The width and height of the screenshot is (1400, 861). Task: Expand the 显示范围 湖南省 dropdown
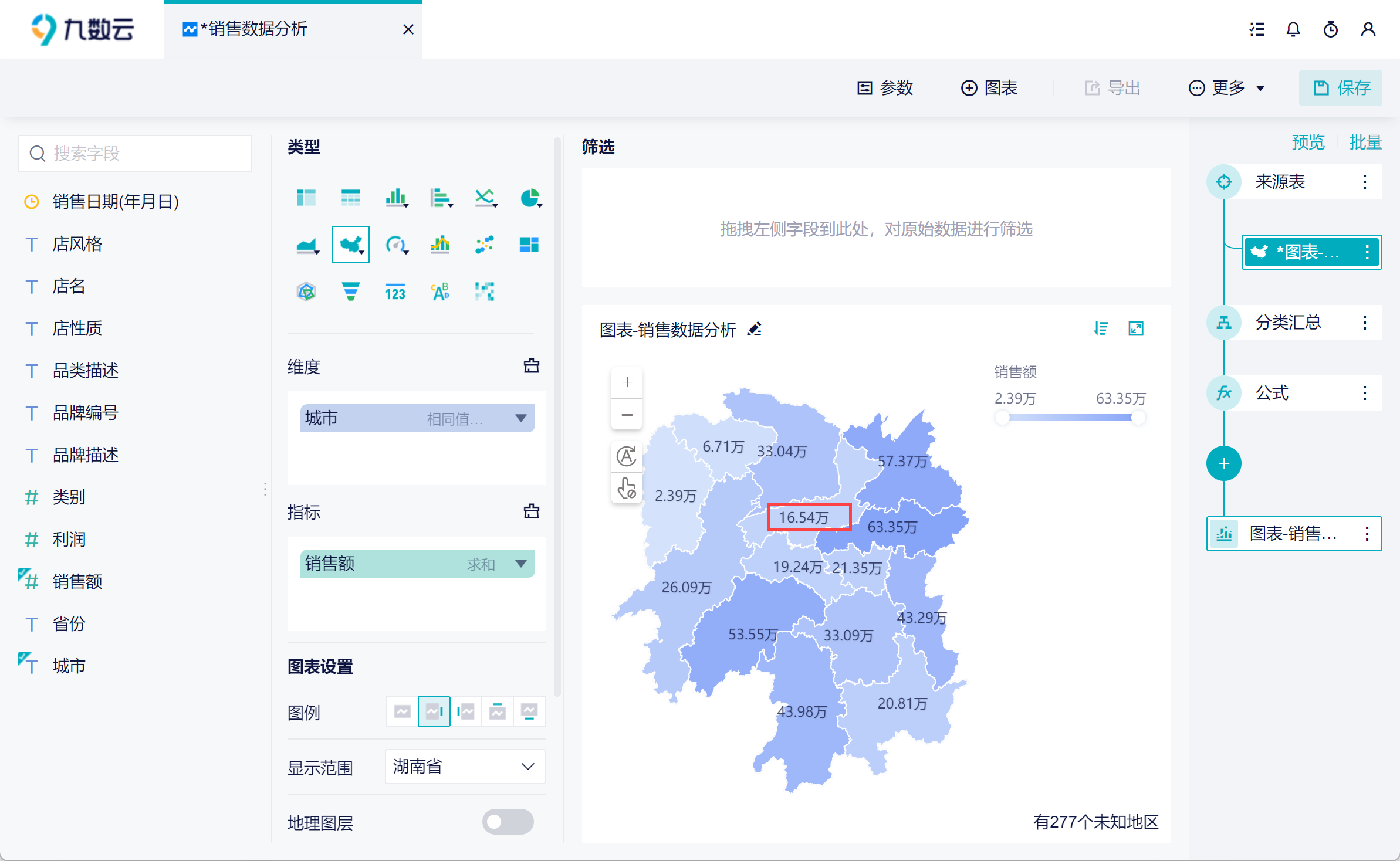pyautogui.click(x=465, y=767)
